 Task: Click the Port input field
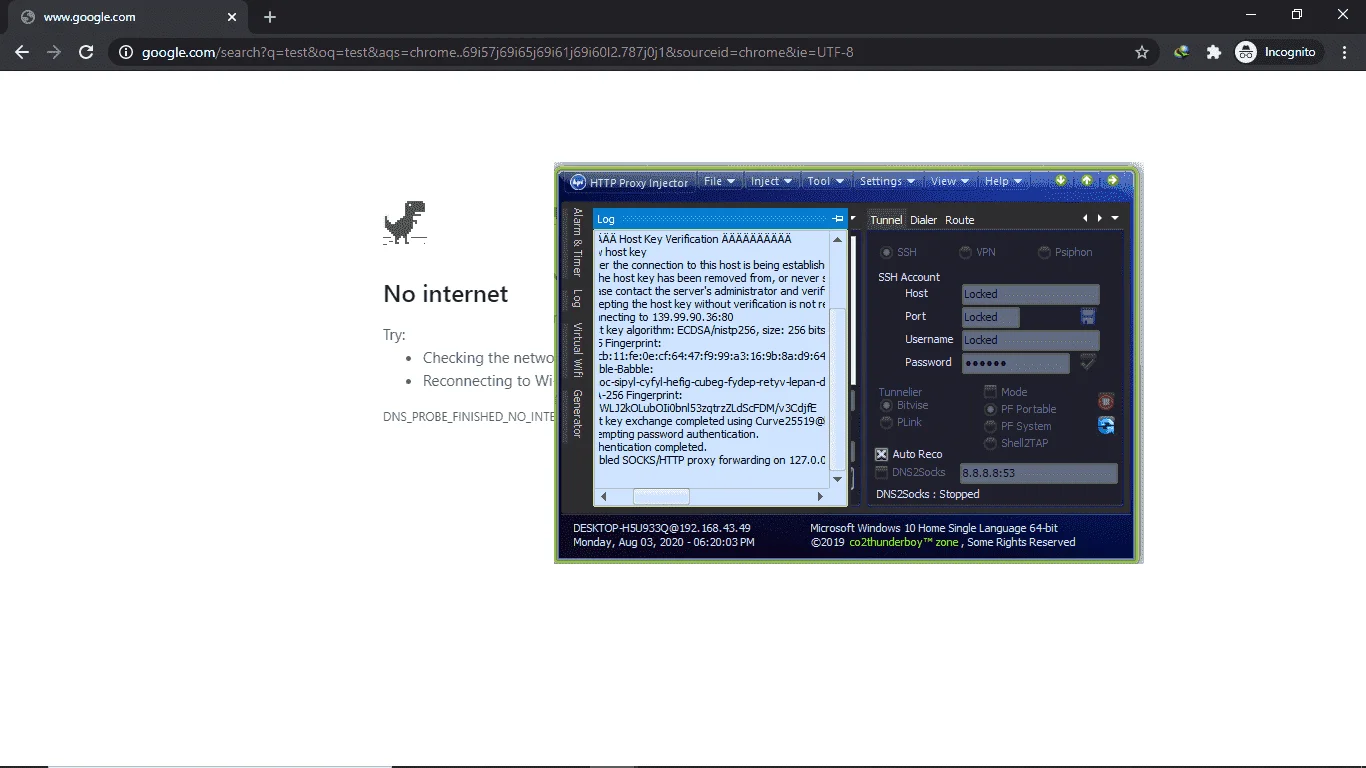point(990,317)
